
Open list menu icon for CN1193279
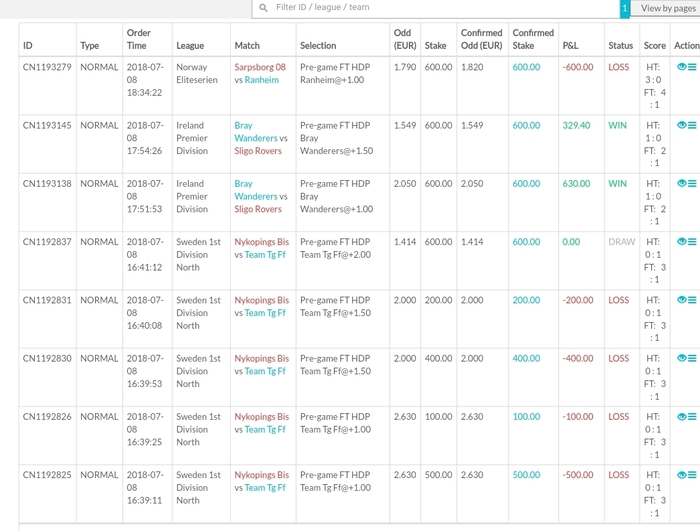pyautogui.click(x=692, y=67)
